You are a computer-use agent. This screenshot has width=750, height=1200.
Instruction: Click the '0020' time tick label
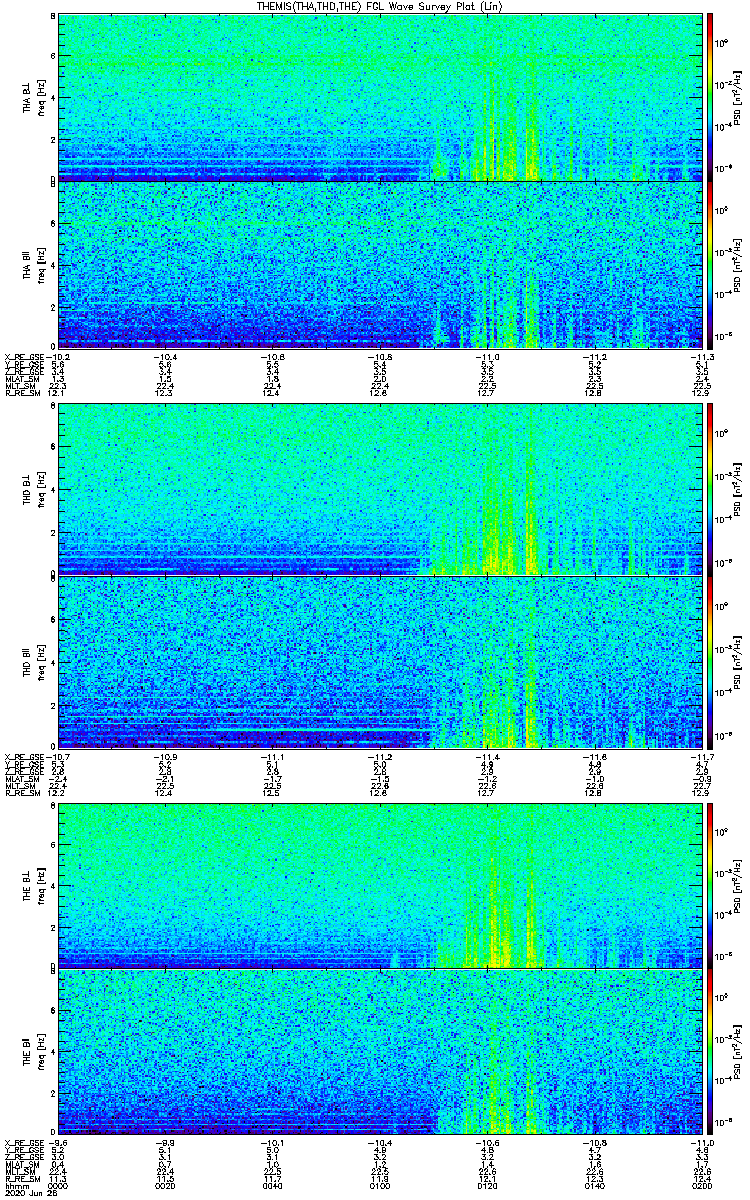pyautogui.click(x=164, y=1185)
